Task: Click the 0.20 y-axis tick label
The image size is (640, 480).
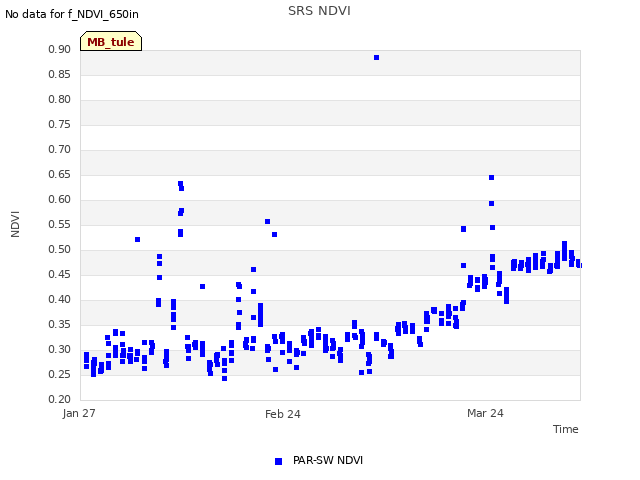Action: [60, 399]
